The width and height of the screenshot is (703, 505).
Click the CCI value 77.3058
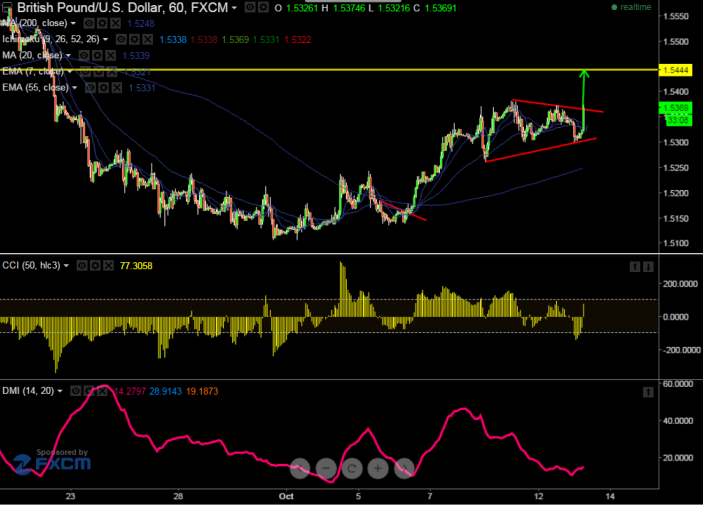[x=136, y=266]
